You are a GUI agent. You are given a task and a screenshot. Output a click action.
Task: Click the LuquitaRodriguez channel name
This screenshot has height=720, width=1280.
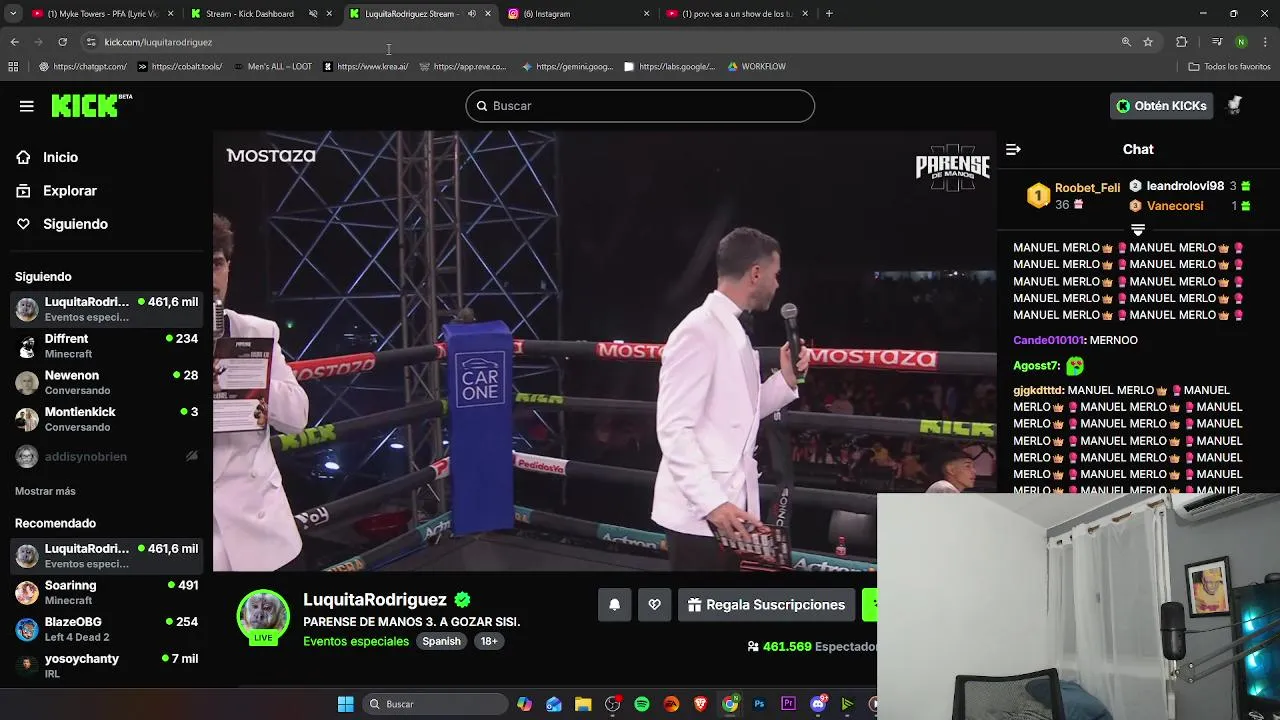click(375, 600)
